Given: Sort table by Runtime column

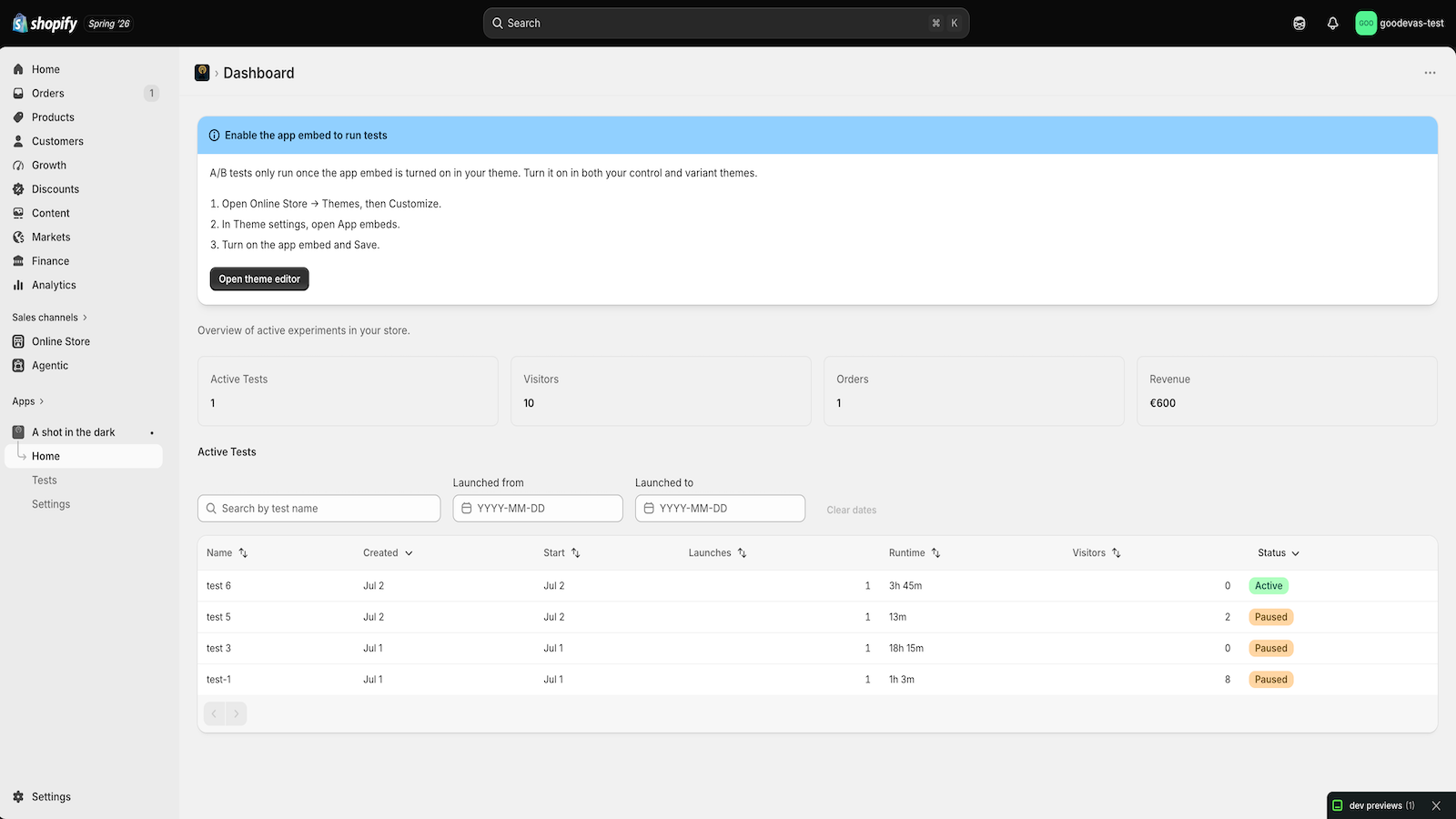Looking at the screenshot, I should point(915,553).
